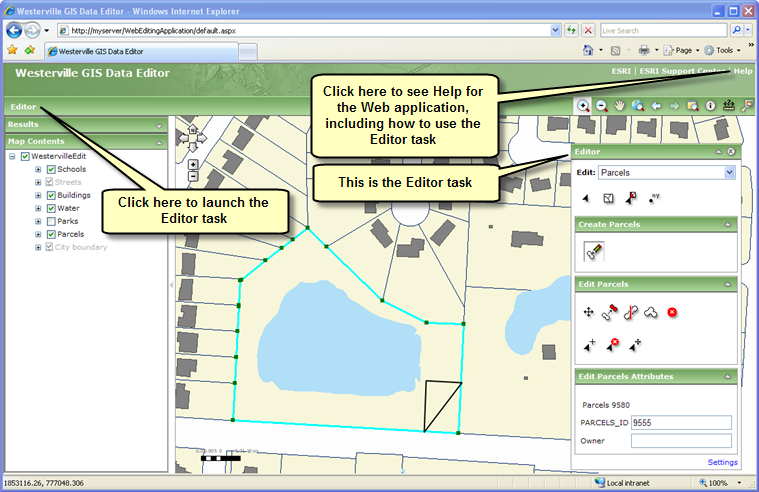Select the Pan hand tool
759x492 pixels.
(x=619, y=105)
